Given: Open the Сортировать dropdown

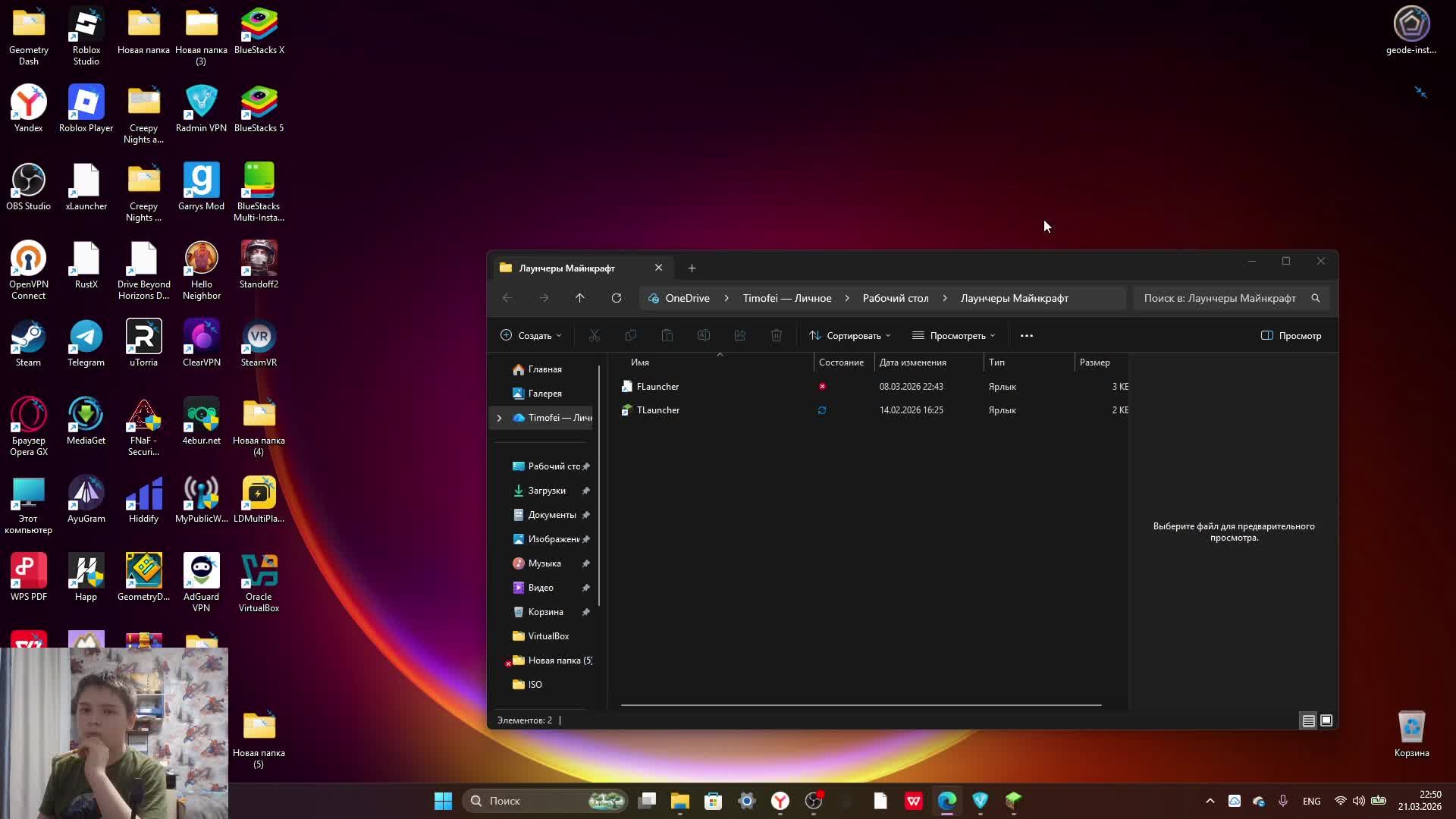Looking at the screenshot, I should coord(850,336).
